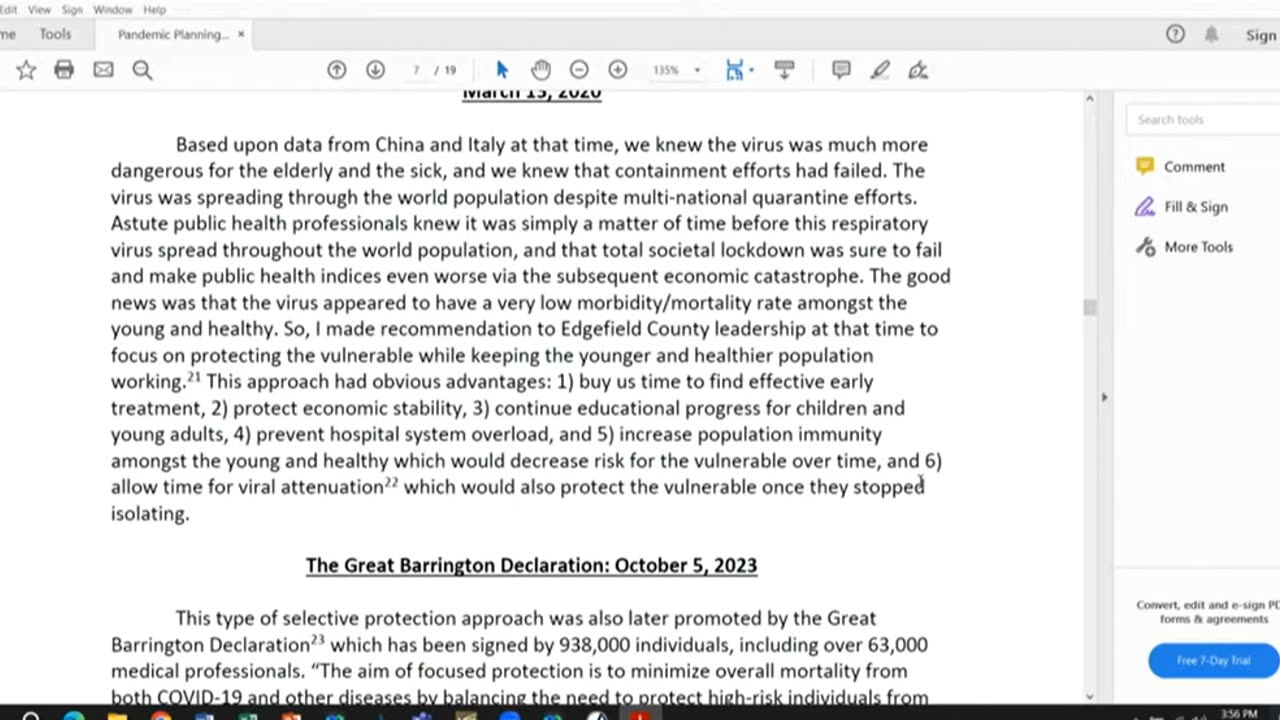Click the heading "The Great Barrington Declaration: October 5, 2023"

[x=531, y=566]
